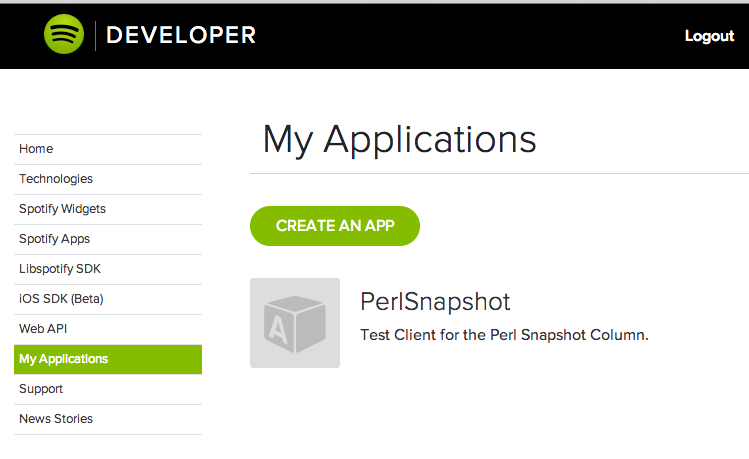Open the PerlSnapshot app cube icon
Viewport: 749px width, 459px height.
pyautogui.click(x=295, y=323)
